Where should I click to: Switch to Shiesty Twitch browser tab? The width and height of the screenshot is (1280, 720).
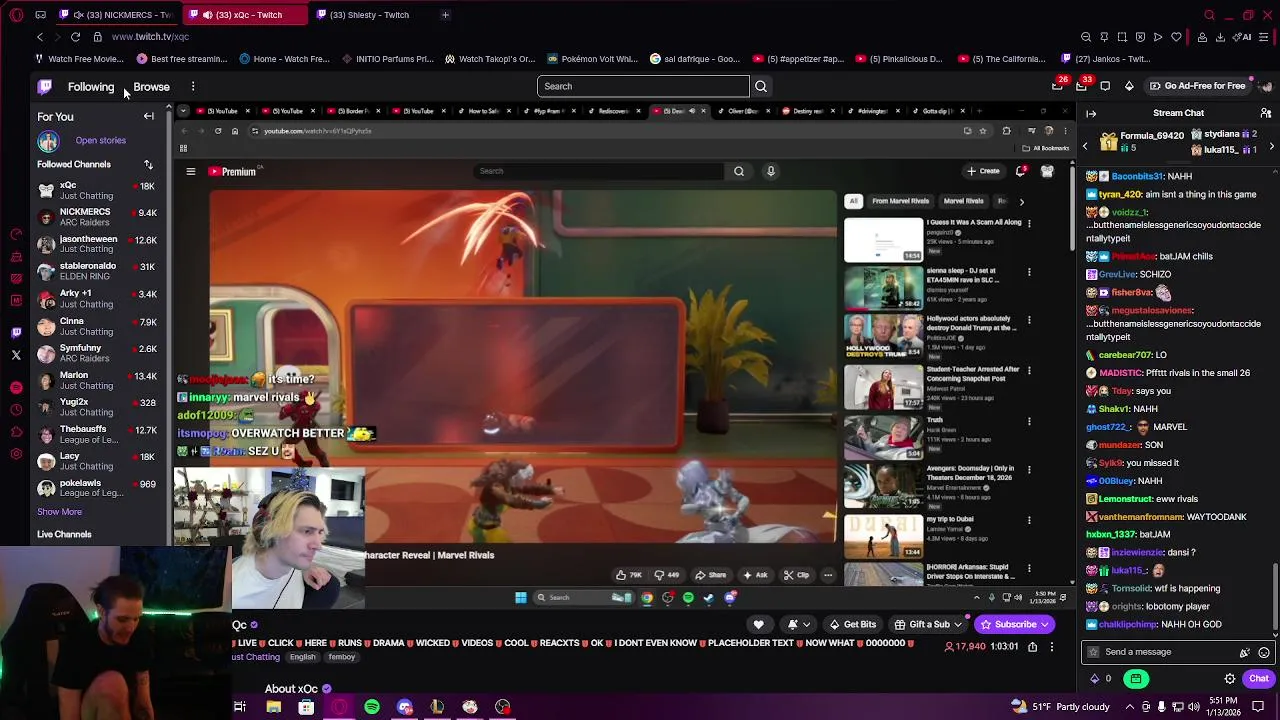coord(369,15)
